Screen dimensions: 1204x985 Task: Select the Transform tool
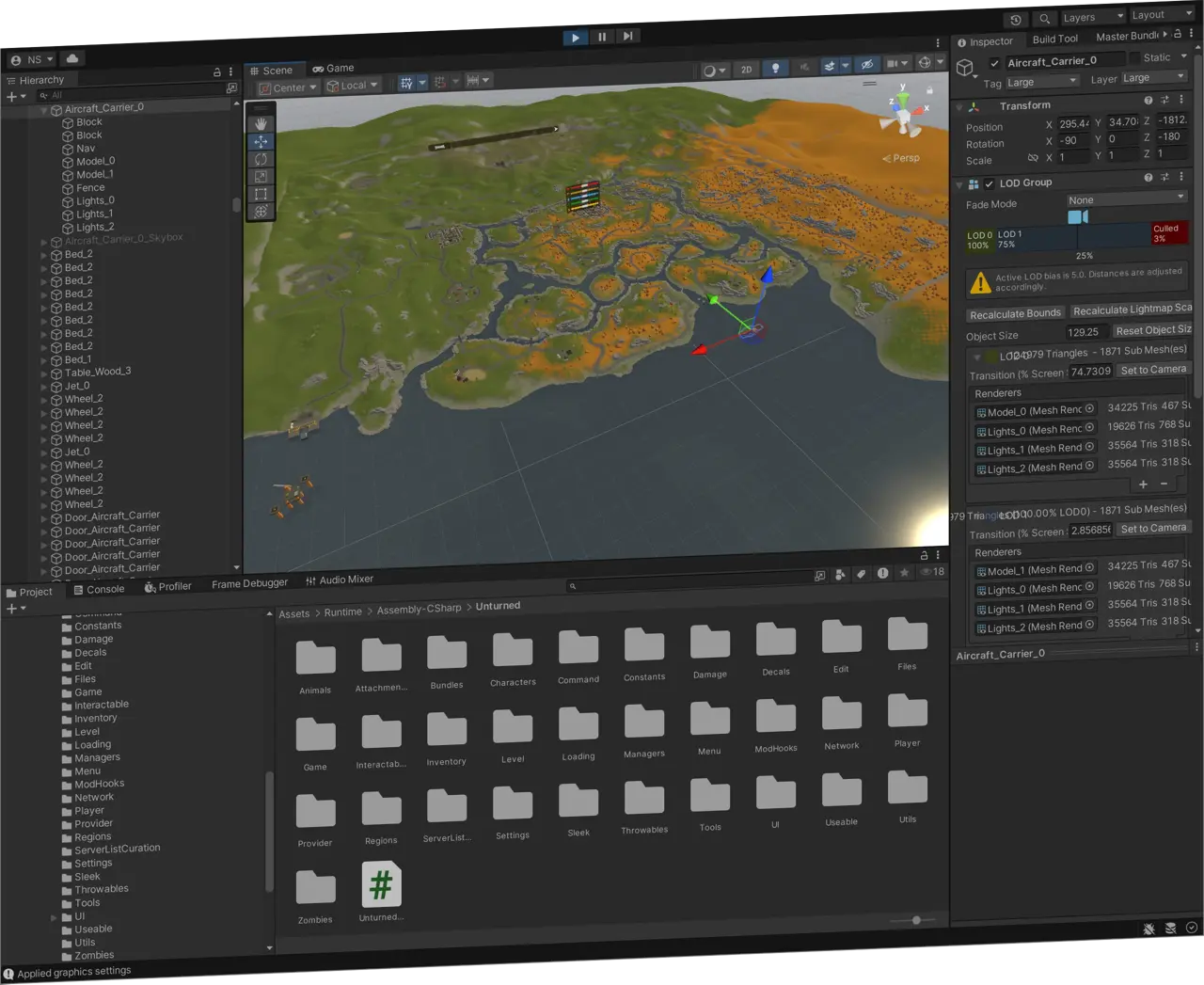coord(261,212)
